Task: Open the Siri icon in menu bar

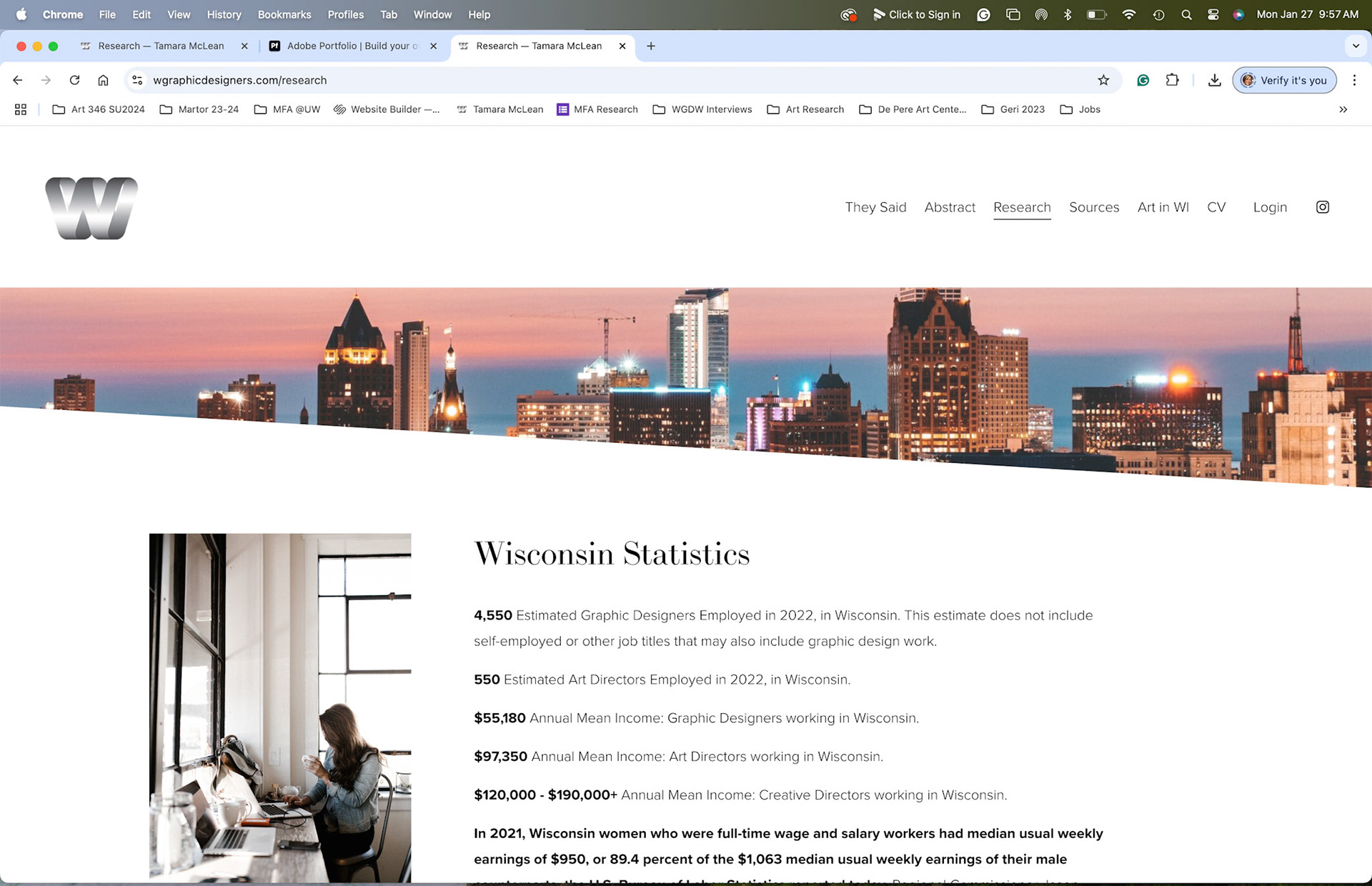Action: (x=1238, y=14)
